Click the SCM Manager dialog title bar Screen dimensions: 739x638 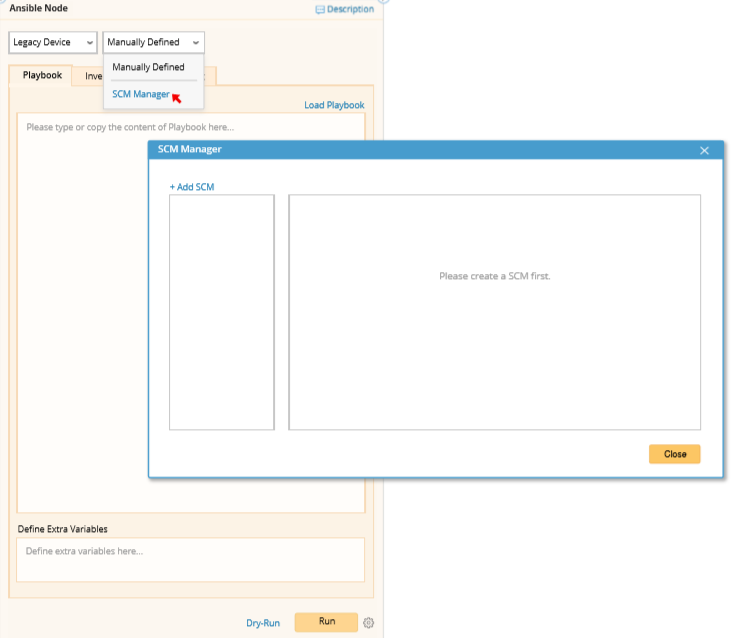tap(424, 150)
